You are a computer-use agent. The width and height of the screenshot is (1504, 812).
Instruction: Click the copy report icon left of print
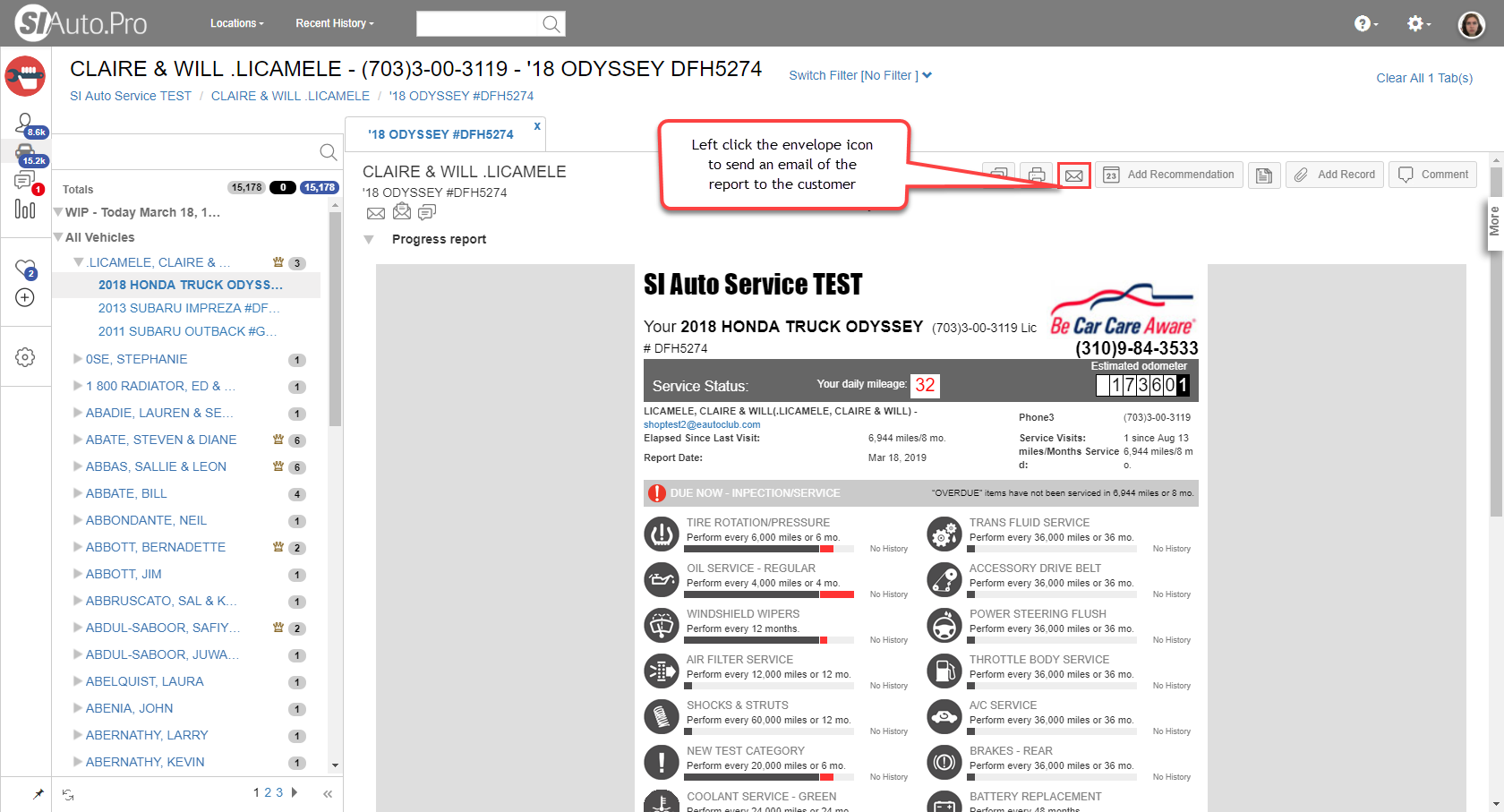pos(999,175)
